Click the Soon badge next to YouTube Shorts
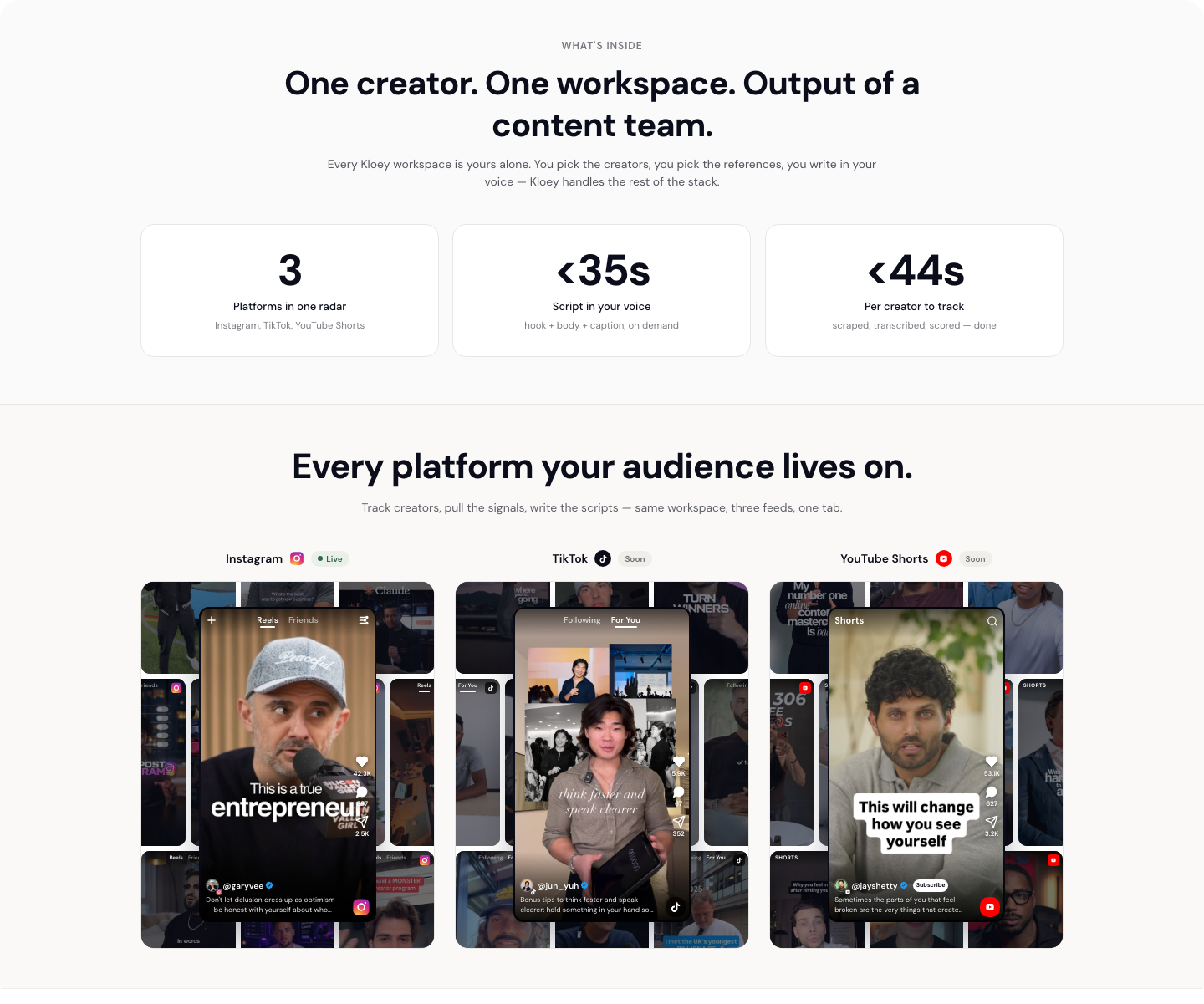The height and width of the screenshot is (1004, 1204). (x=975, y=558)
